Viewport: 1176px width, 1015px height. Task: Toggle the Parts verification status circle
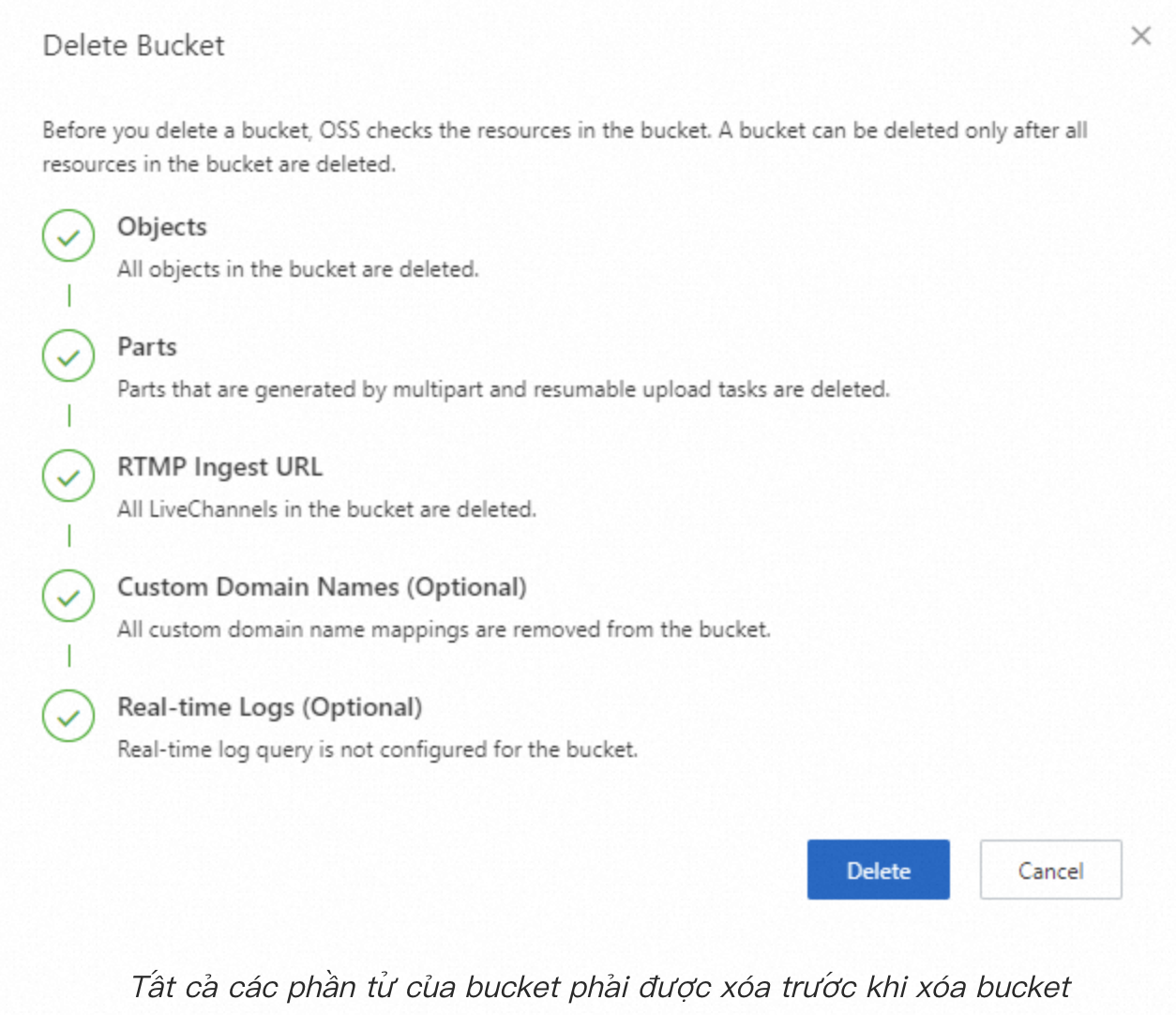point(68,355)
